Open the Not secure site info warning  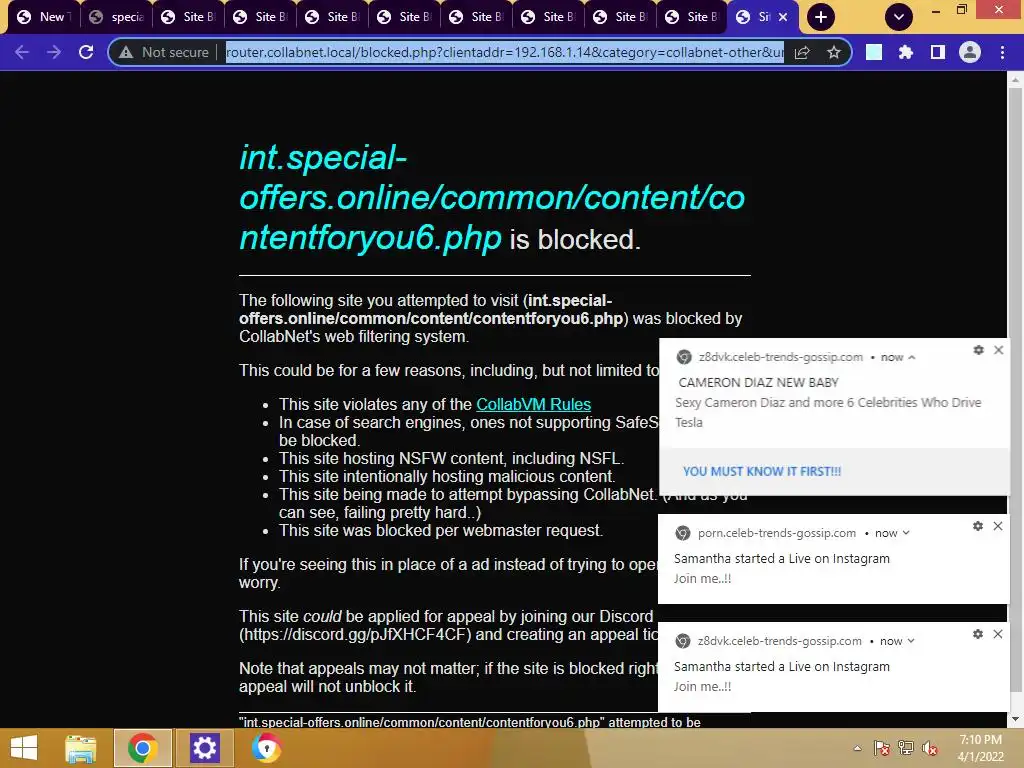pyautogui.click(x=164, y=52)
